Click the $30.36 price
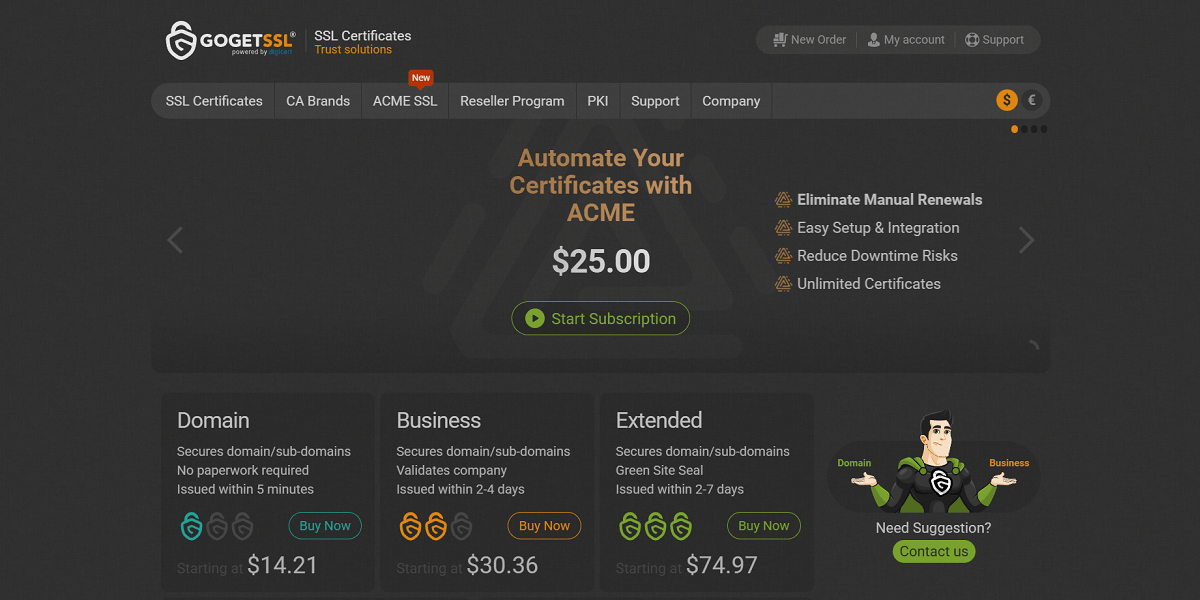1200x600 pixels. [502, 565]
